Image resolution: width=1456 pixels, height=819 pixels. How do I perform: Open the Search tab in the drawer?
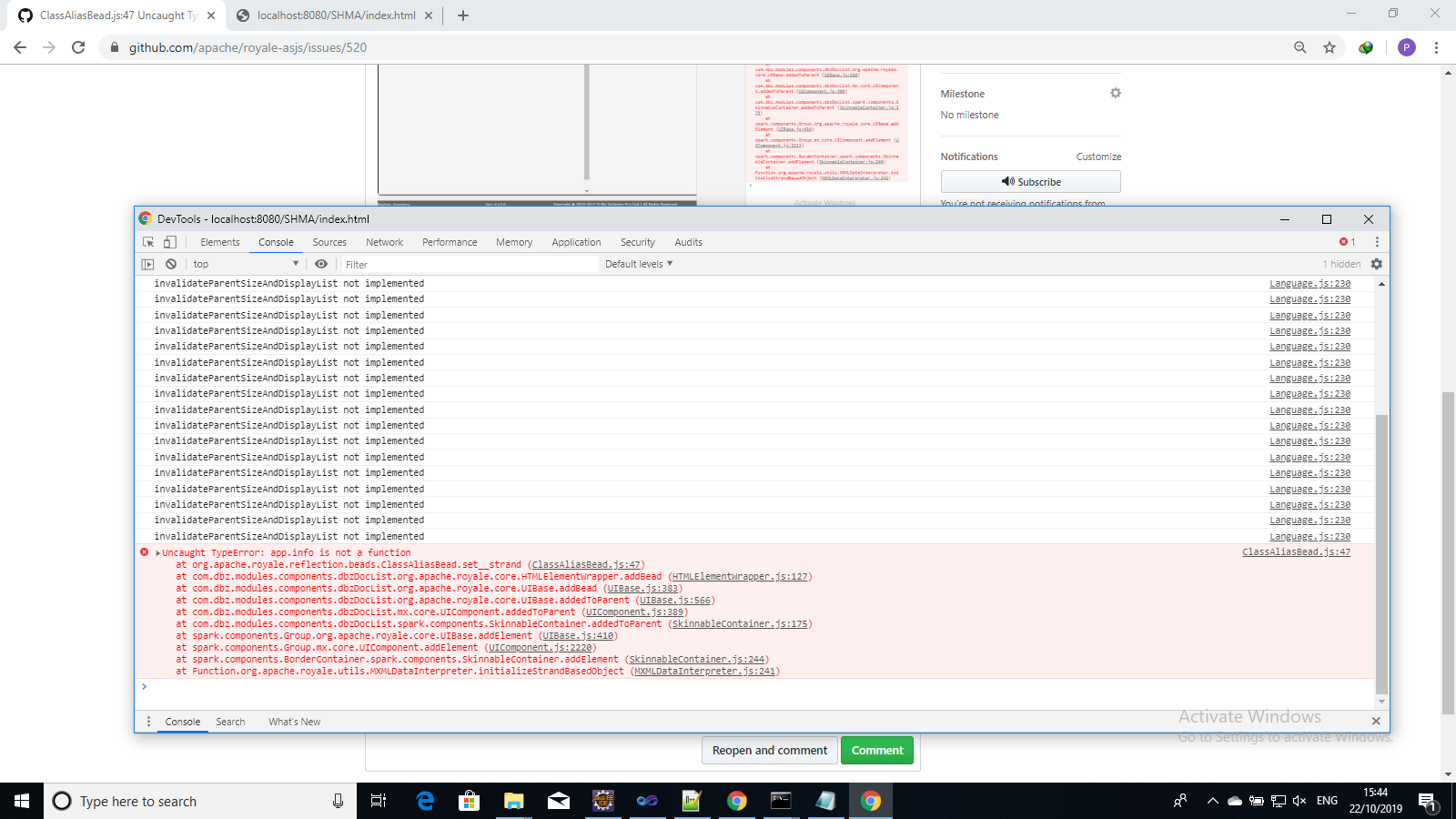(230, 722)
